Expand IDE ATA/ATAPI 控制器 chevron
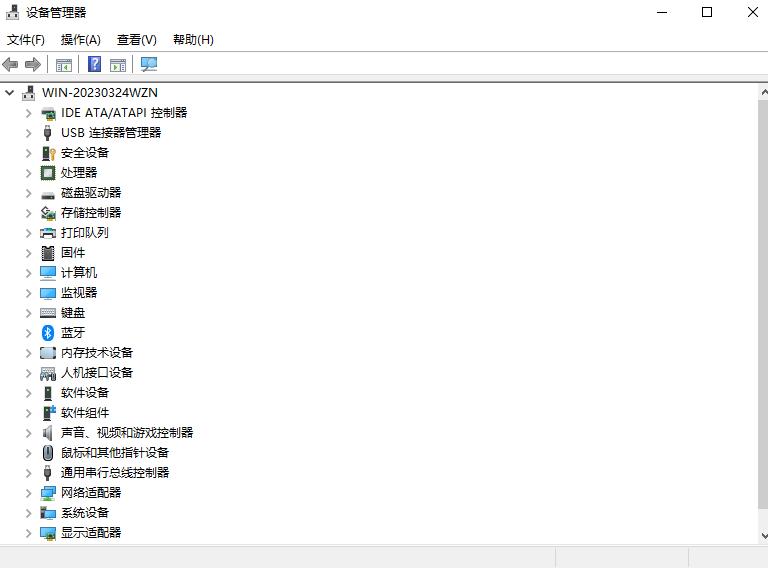The width and height of the screenshot is (768, 568). point(28,113)
